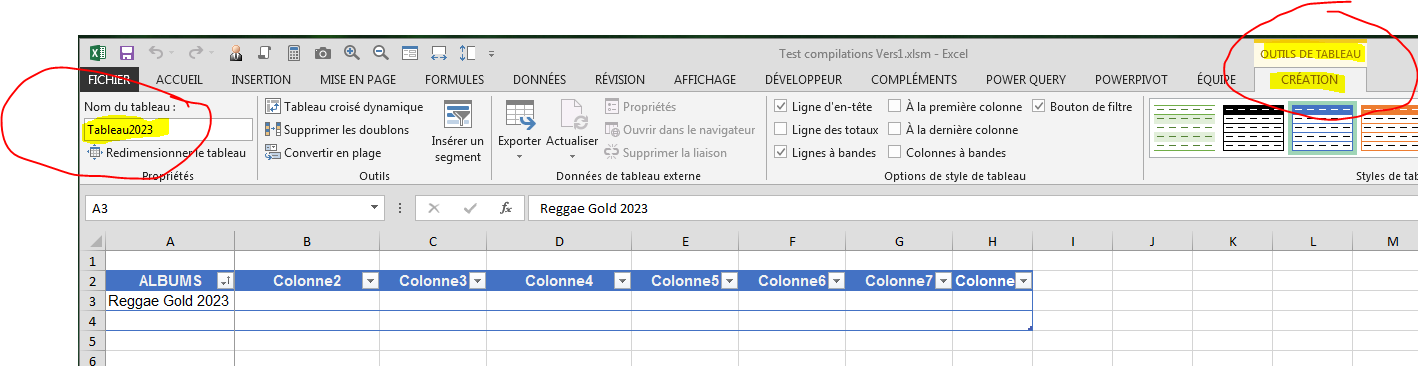Open the calculator icon in quick access toolbar
This screenshot has width=1418, height=366.
tap(294, 53)
